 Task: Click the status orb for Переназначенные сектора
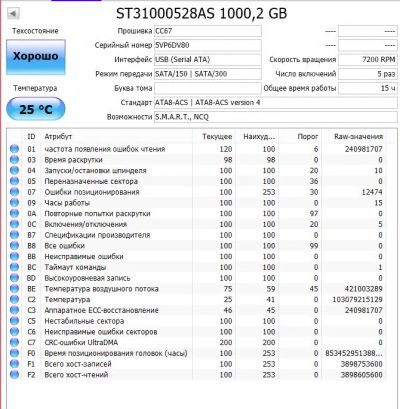coord(14,181)
